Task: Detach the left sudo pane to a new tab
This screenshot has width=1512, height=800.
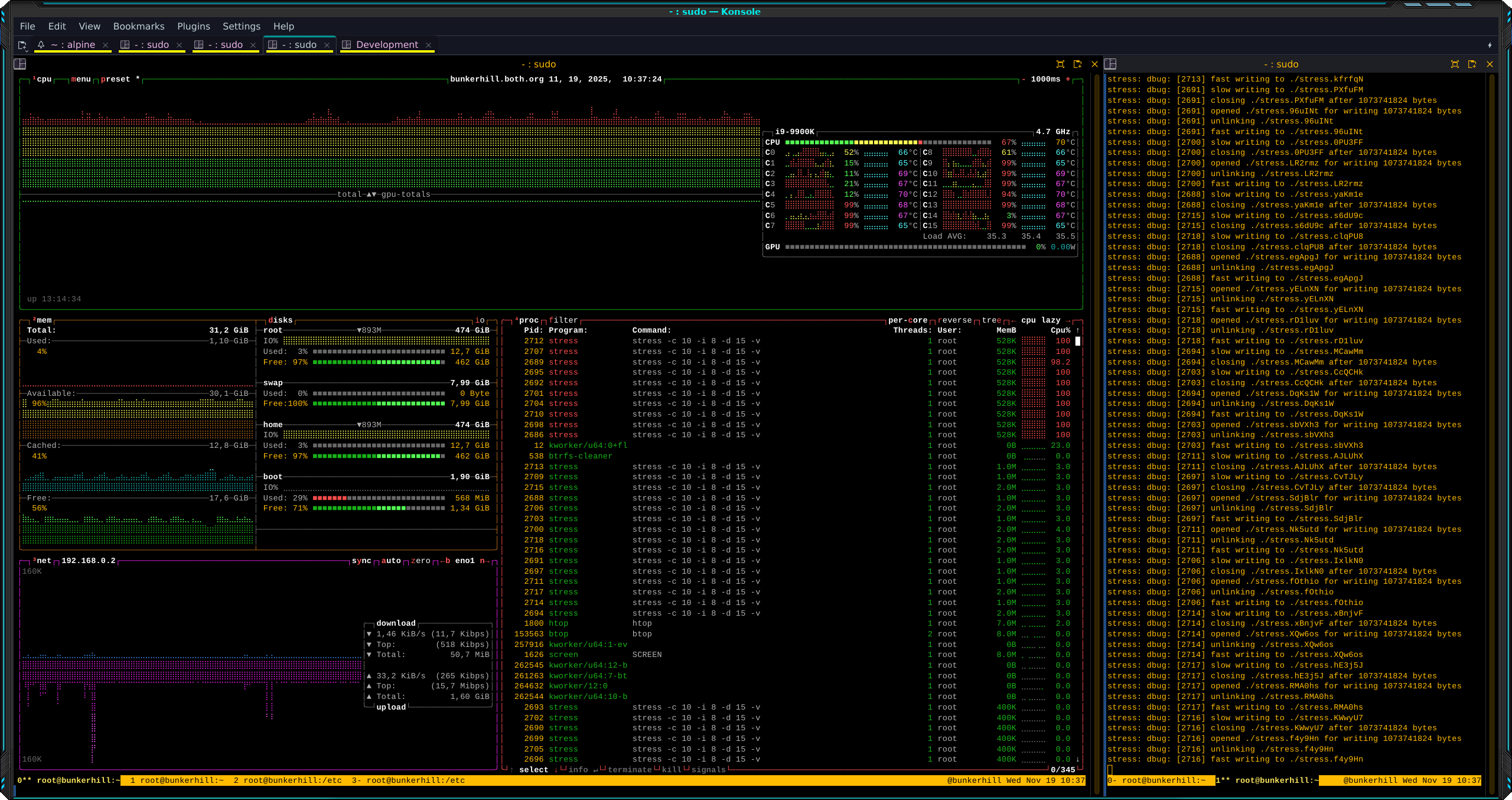Action: [x=1077, y=64]
